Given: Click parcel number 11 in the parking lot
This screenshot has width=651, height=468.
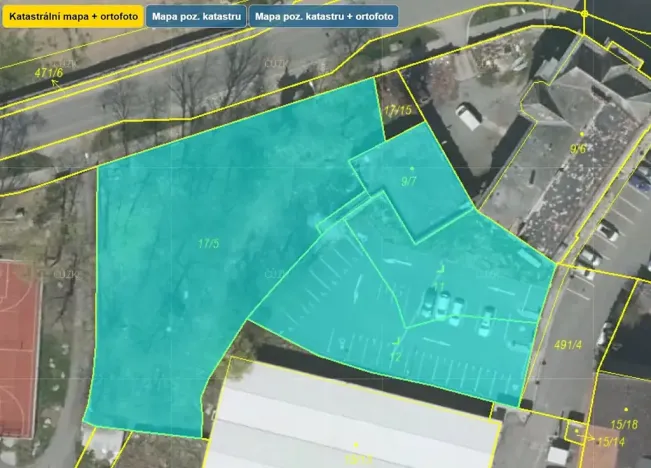Looking at the screenshot, I should [x=438, y=287].
